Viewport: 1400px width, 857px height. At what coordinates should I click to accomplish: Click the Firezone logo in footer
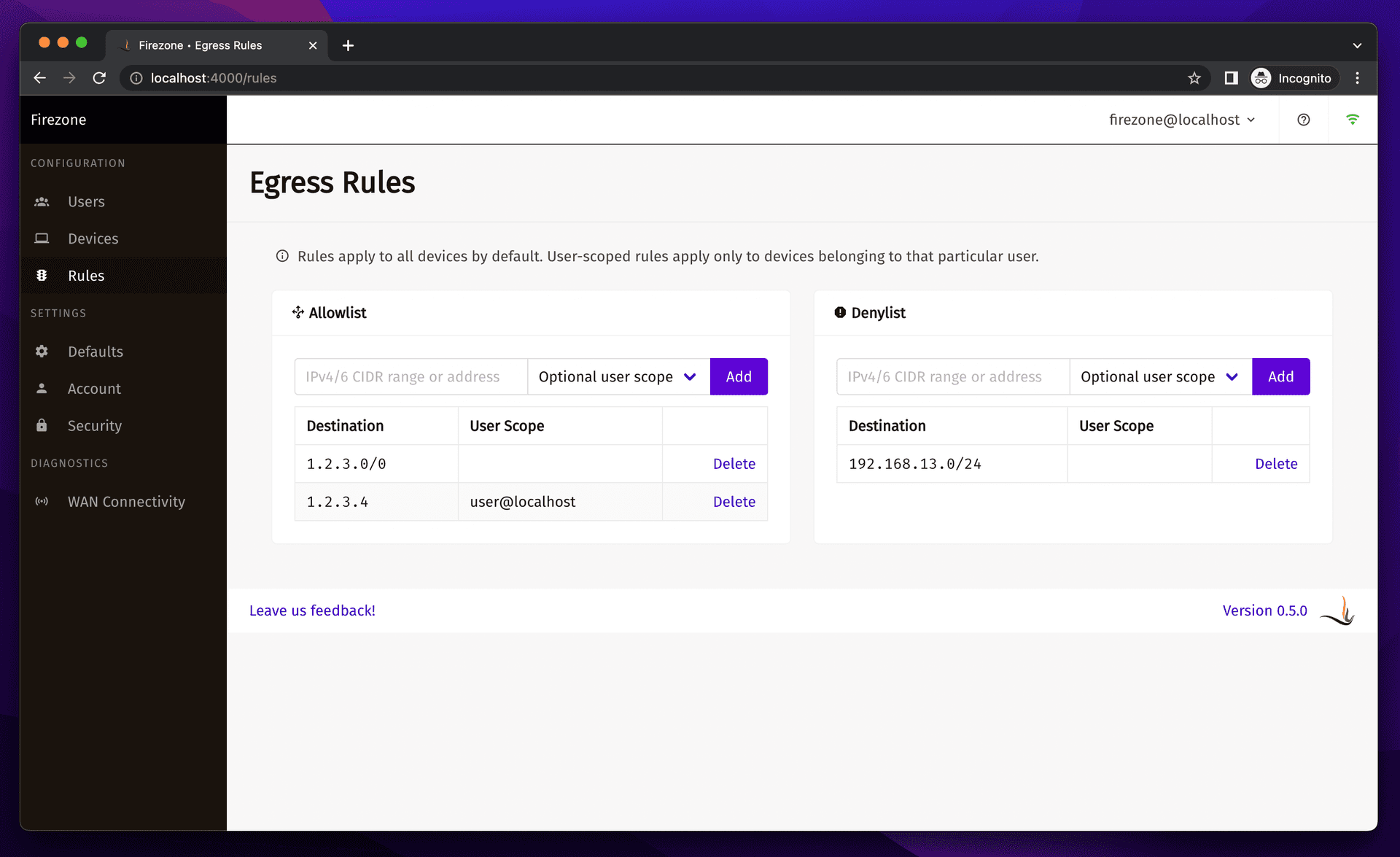click(x=1339, y=610)
